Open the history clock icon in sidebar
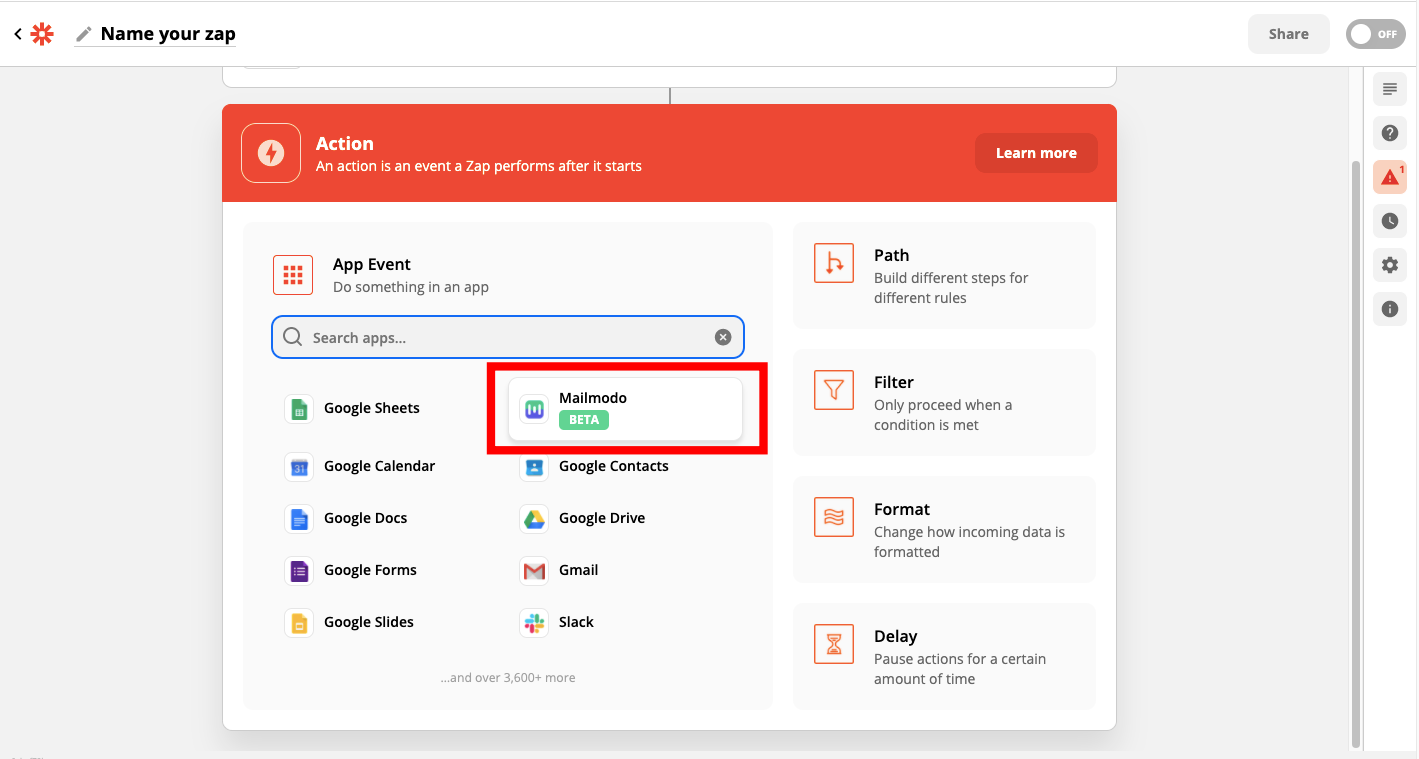The image size is (1419, 759). point(1389,221)
